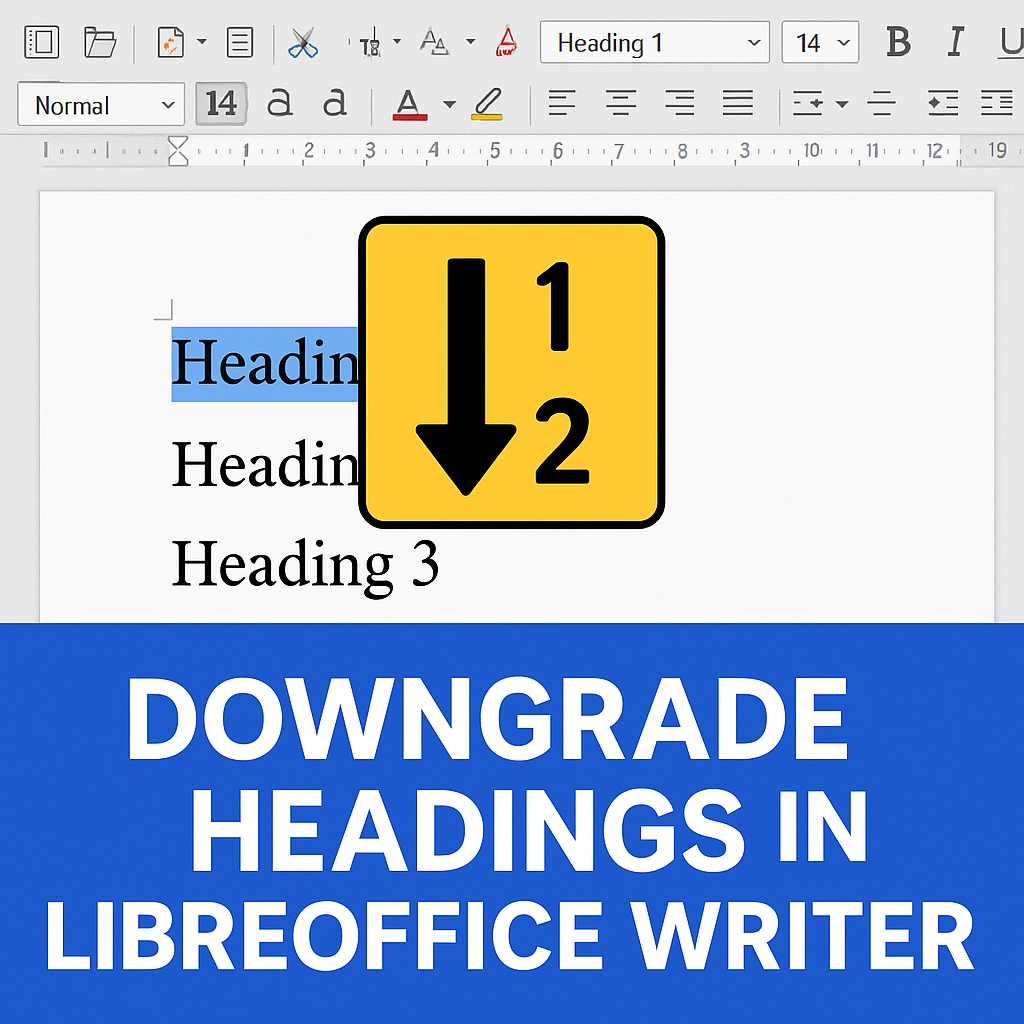Click the align left icon
This screenshot has height=1024, width=1024.
pyautogui.click(x=561, y=103)
